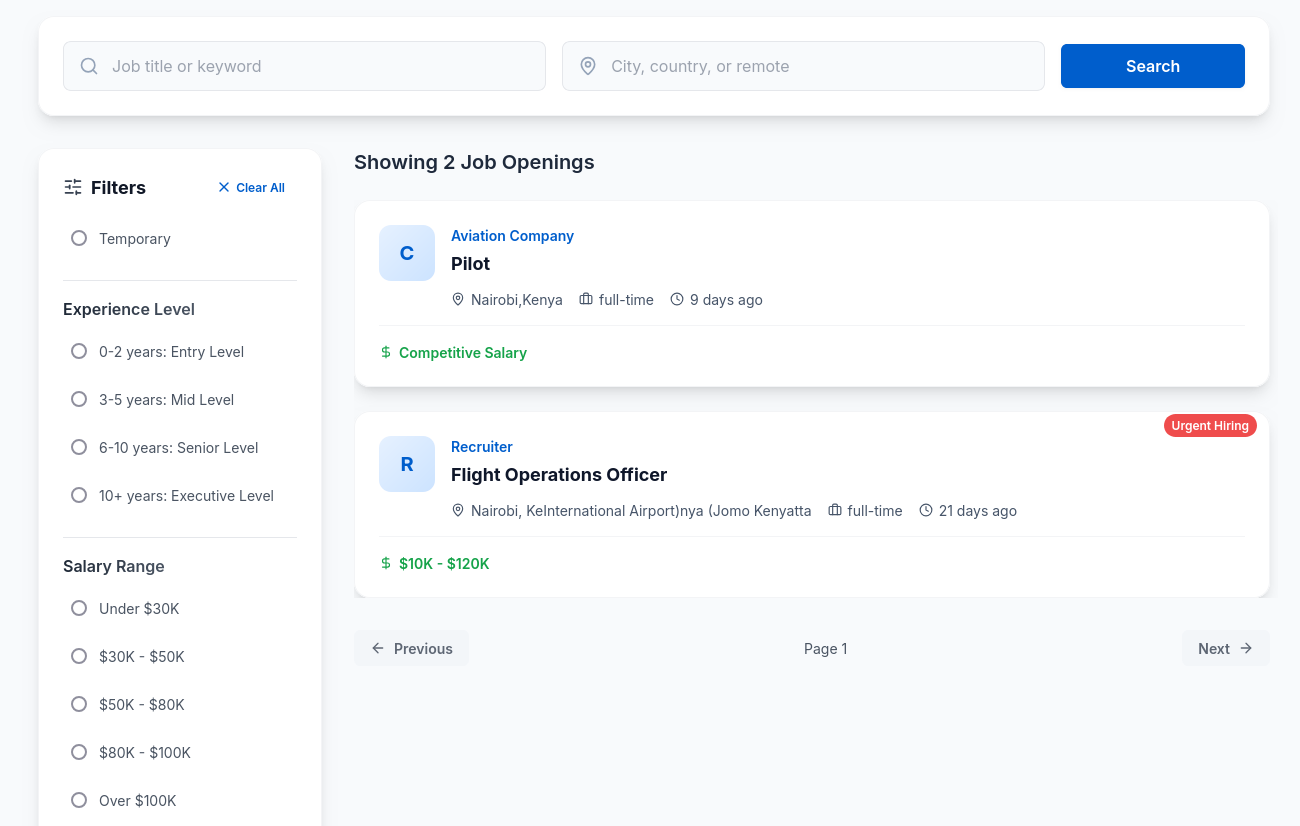Choose the Over $100K salary range
The height and width of the screenshot is (826, 1300).
79,800
